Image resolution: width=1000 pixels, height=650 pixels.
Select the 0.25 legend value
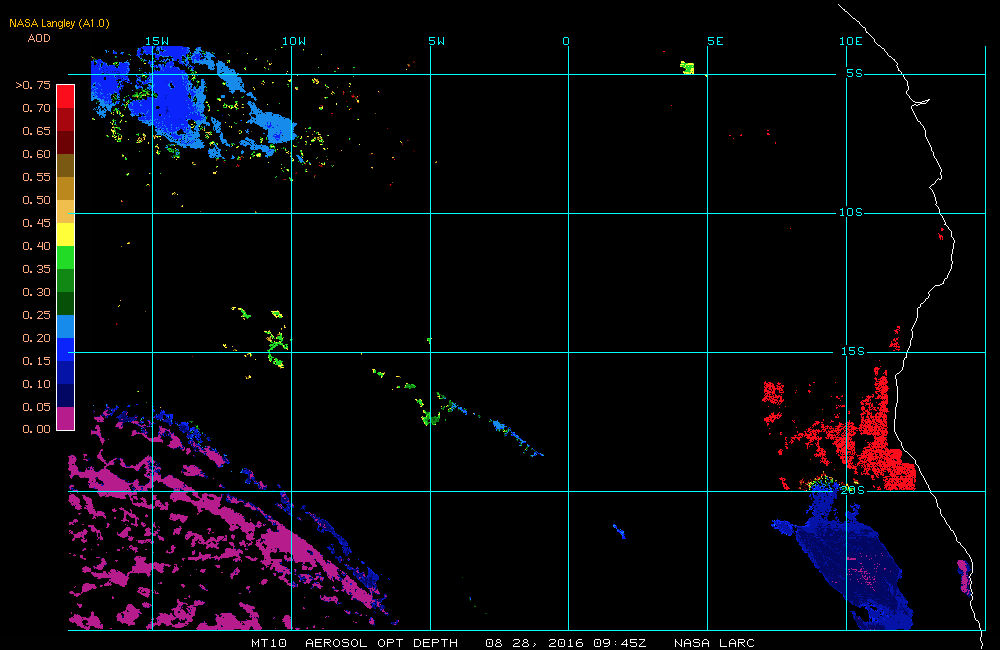36,314
